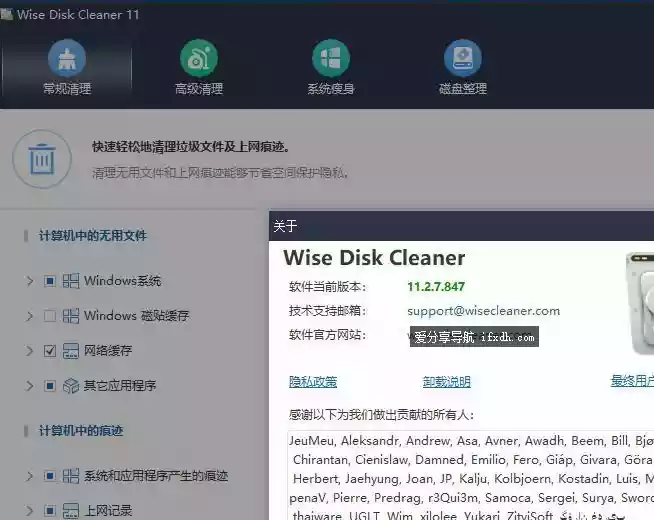Enable the Windows 磁贴缓存 checkbox

point(50,316)
